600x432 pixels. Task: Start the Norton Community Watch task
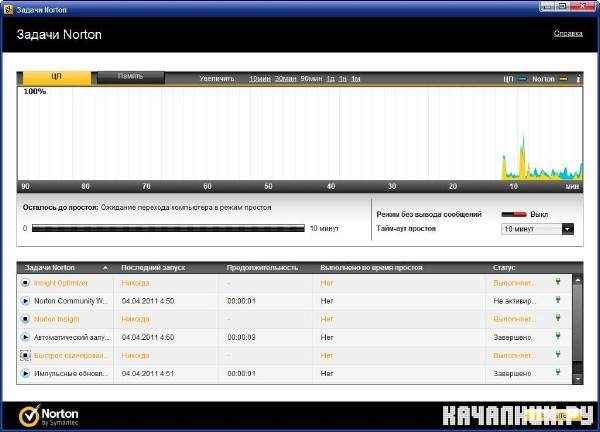click(25, 301)
